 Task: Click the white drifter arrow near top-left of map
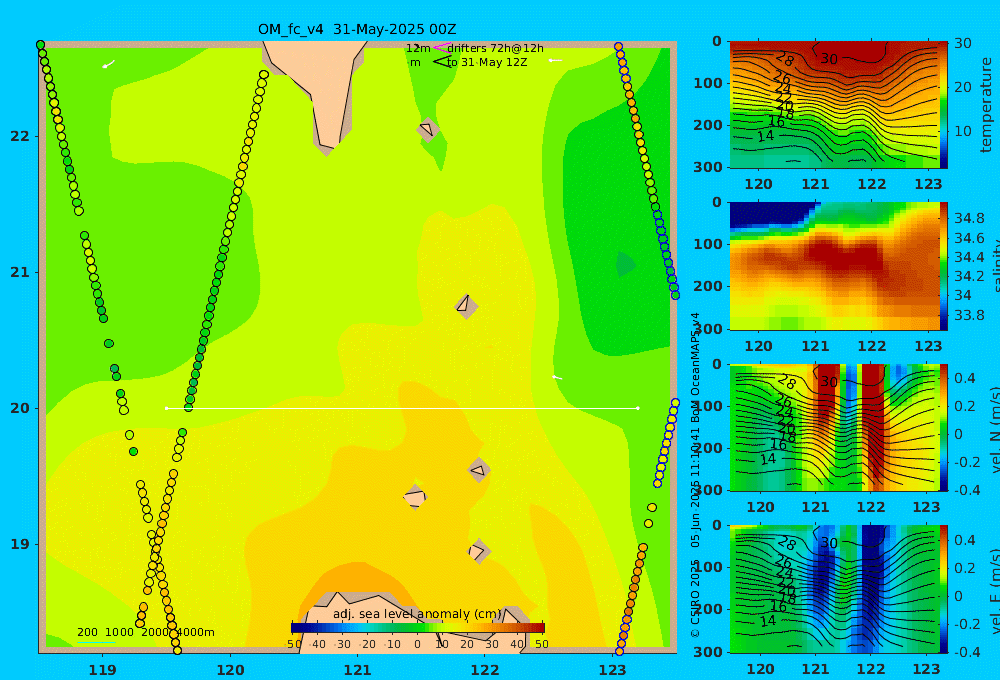point(108,64)
